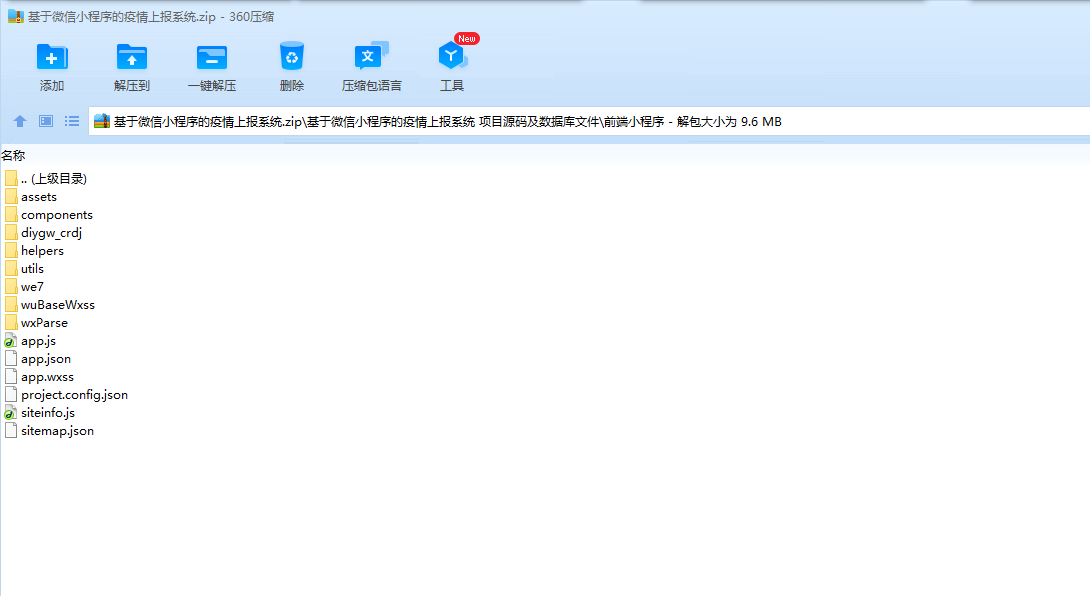Click the 360压缩 icon in the title bar
Screen dimensions: 1090x596
click(x=15, y=17)
